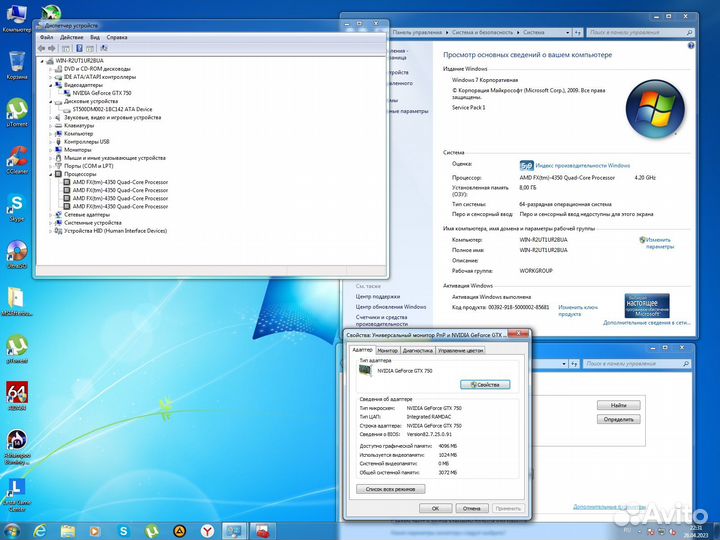The width and height of the screenshot is (720, 540).
Task: Collapse the Процессоры tree node
Action: click(48, 173)
